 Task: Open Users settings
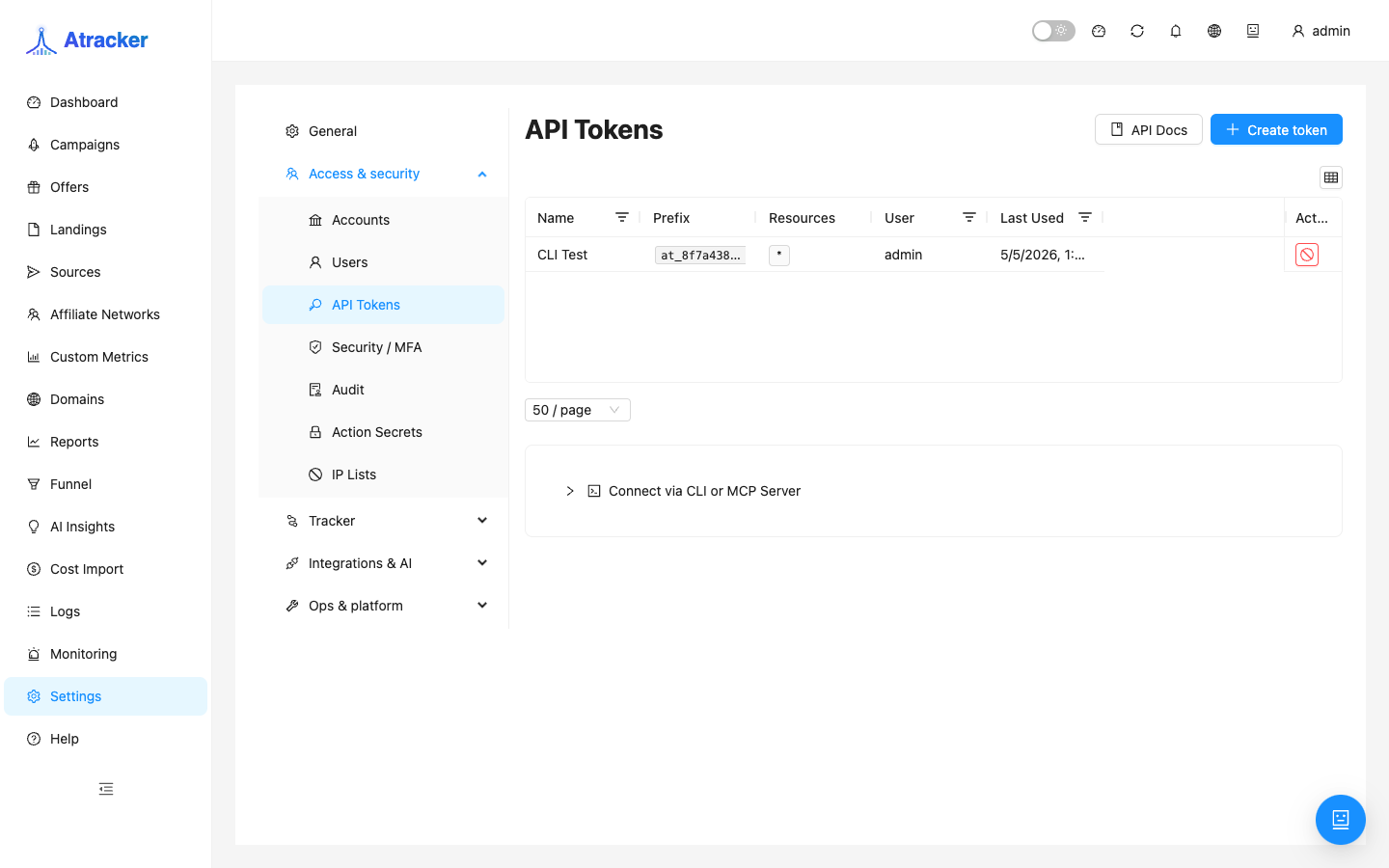(x=383, y=262)
